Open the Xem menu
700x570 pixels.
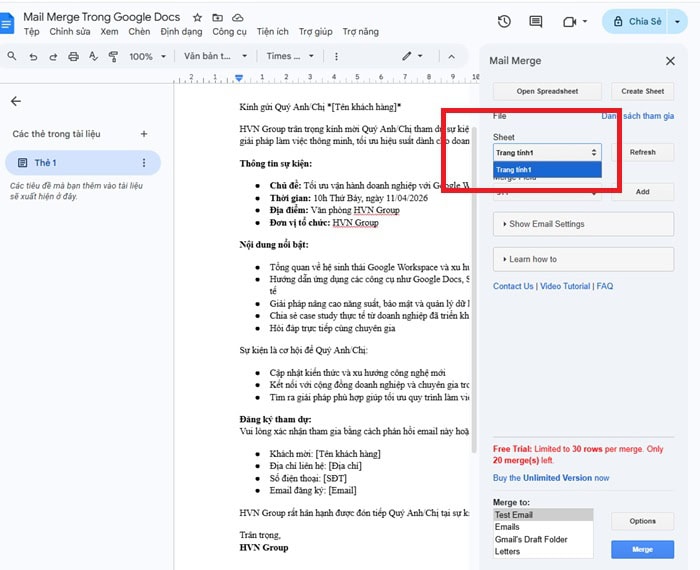(x=109, y=32)
